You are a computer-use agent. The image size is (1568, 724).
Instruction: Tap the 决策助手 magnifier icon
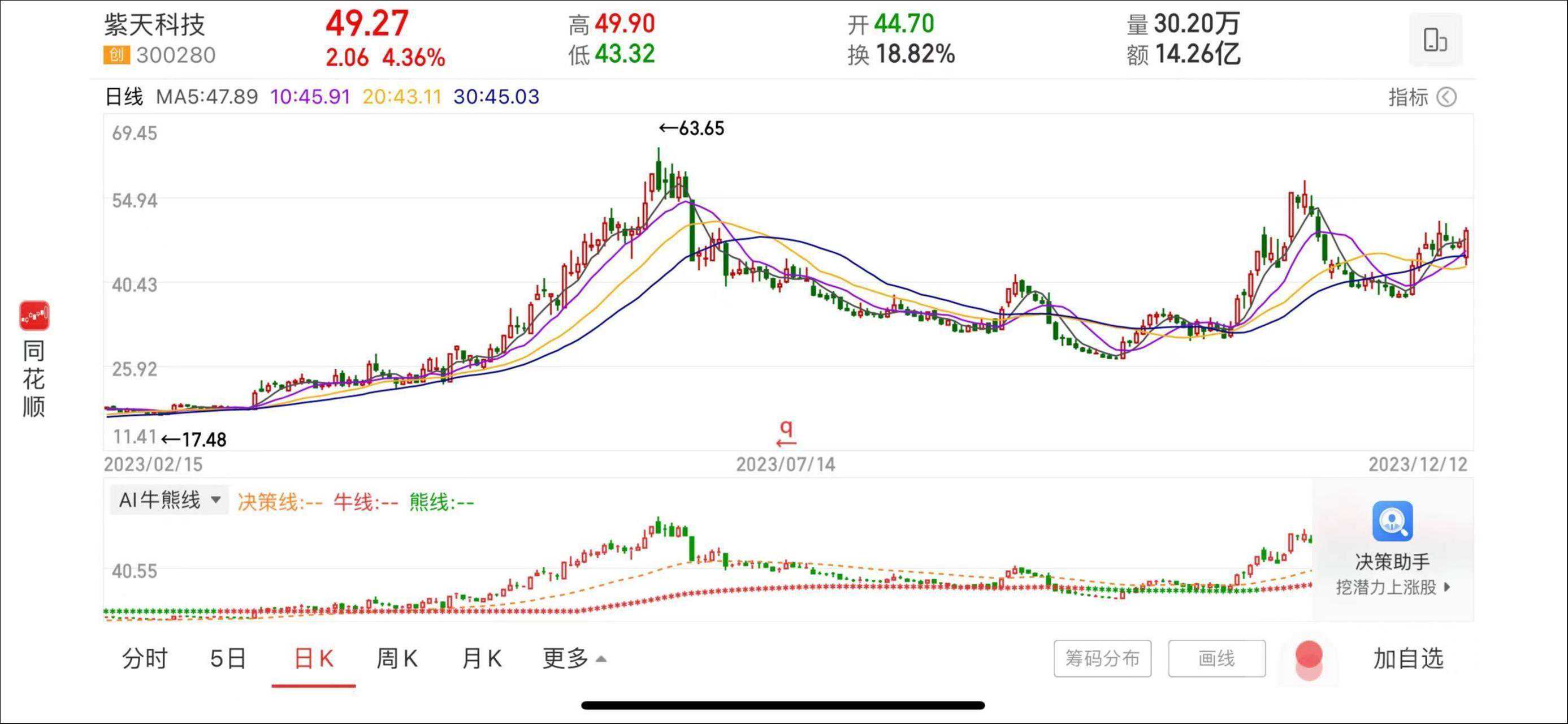pyautogui.click(x=1392, y=522)
